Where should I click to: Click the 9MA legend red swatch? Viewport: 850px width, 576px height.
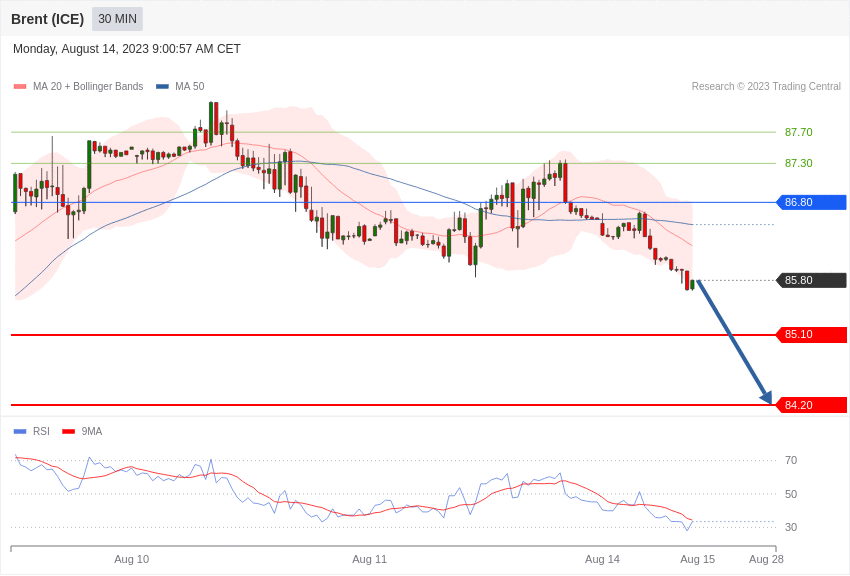pyautogui.click(x=69, y=432)
